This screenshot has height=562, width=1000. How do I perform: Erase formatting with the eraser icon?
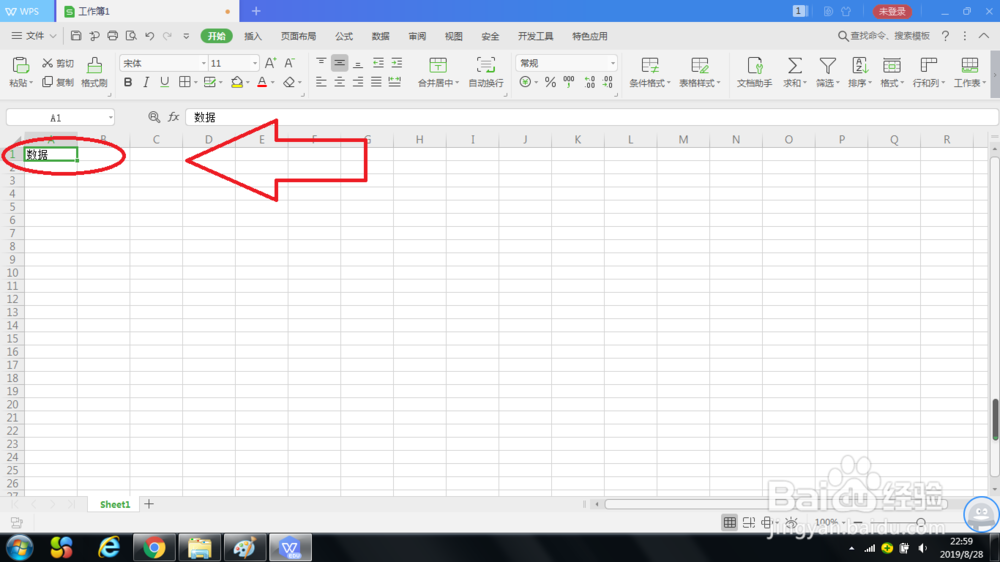coord(290,82)
